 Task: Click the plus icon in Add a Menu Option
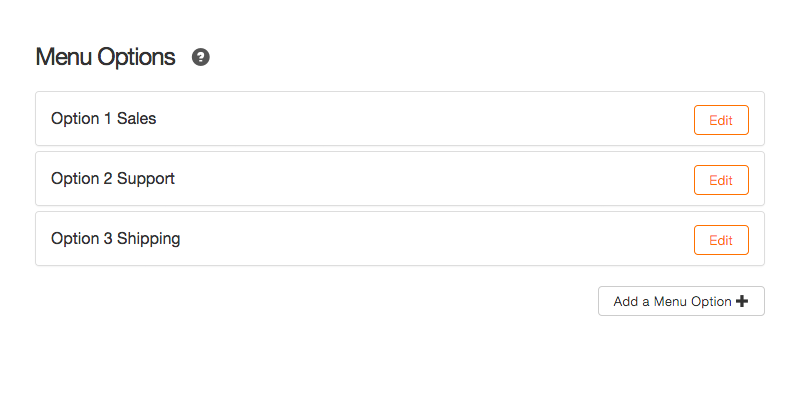pos(742,301)
